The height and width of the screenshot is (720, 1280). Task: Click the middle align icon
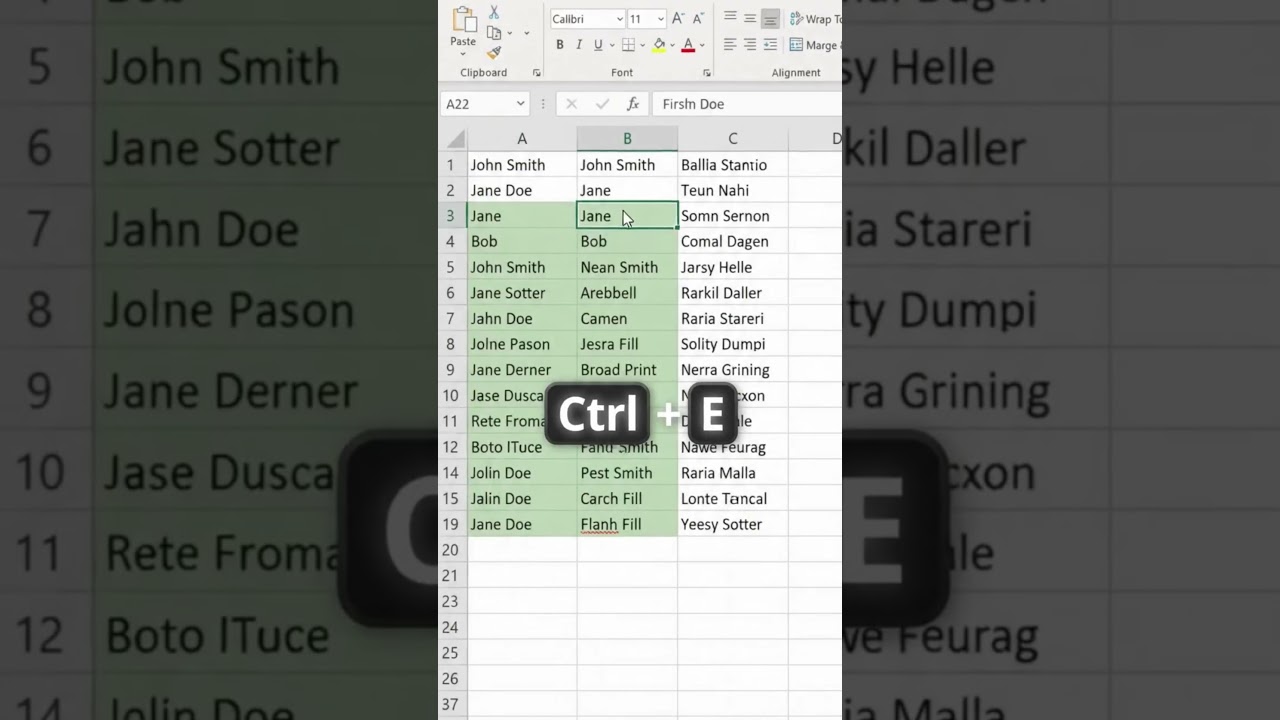coord(750,19)
